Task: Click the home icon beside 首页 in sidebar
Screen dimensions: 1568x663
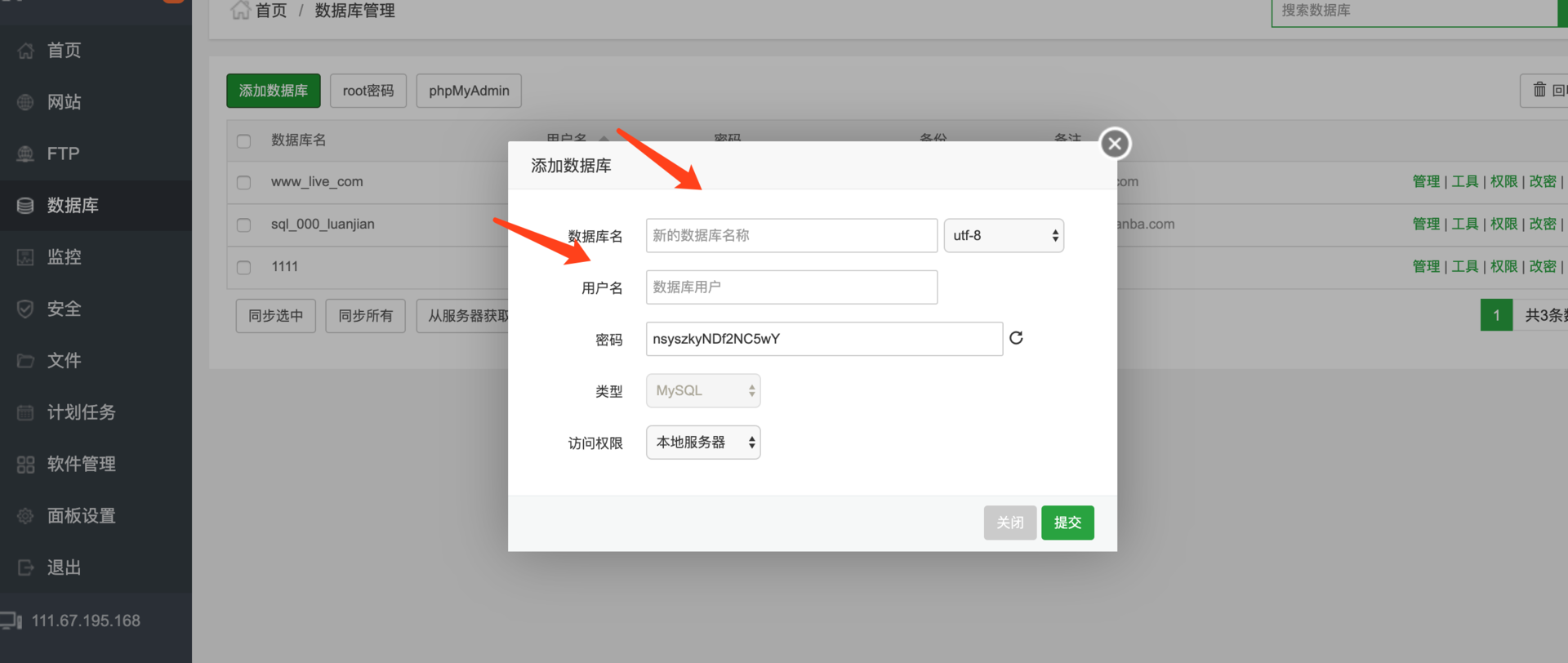Action: (26, 51)
